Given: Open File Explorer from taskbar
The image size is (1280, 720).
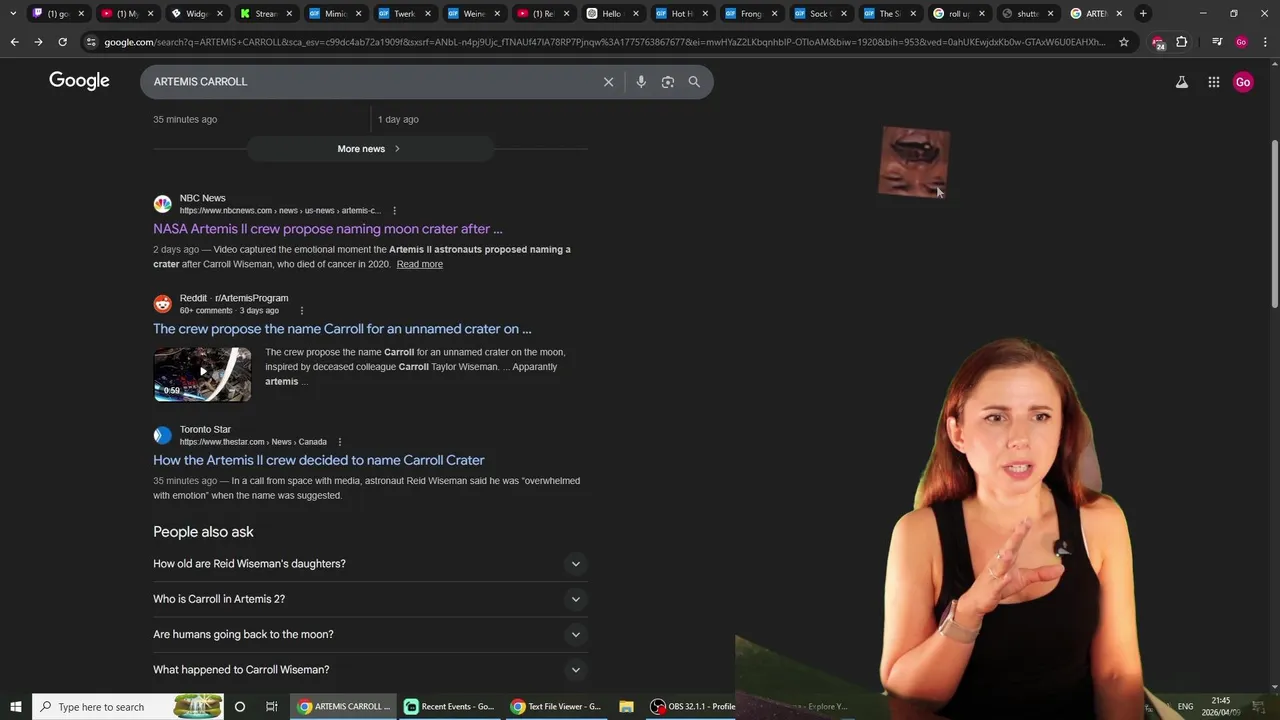Looking at the screenshot, I should pos(626,707).
